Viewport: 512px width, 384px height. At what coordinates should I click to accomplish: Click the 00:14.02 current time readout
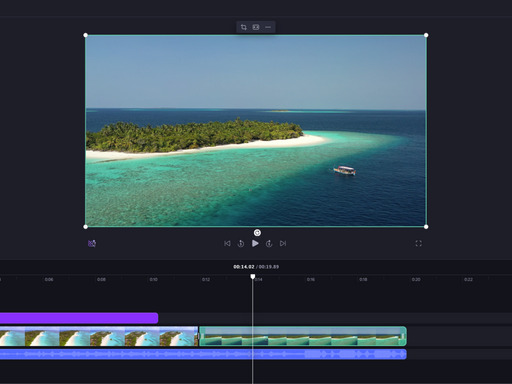pos(244,267)
